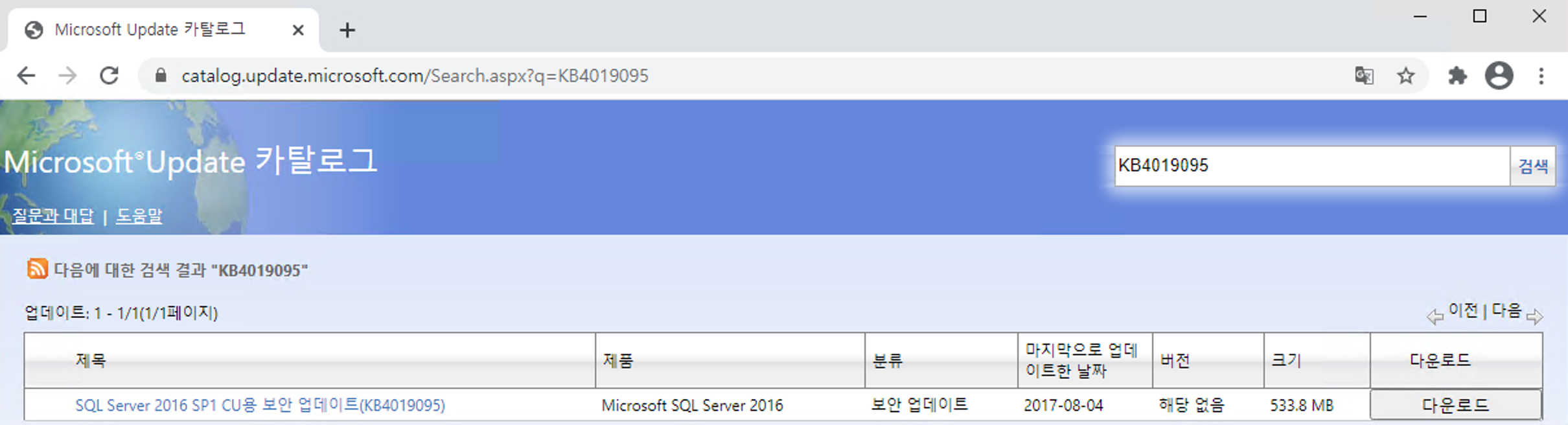1568x425 pixels.
Task: Open the translate page icon
Action: [1364, 76]
